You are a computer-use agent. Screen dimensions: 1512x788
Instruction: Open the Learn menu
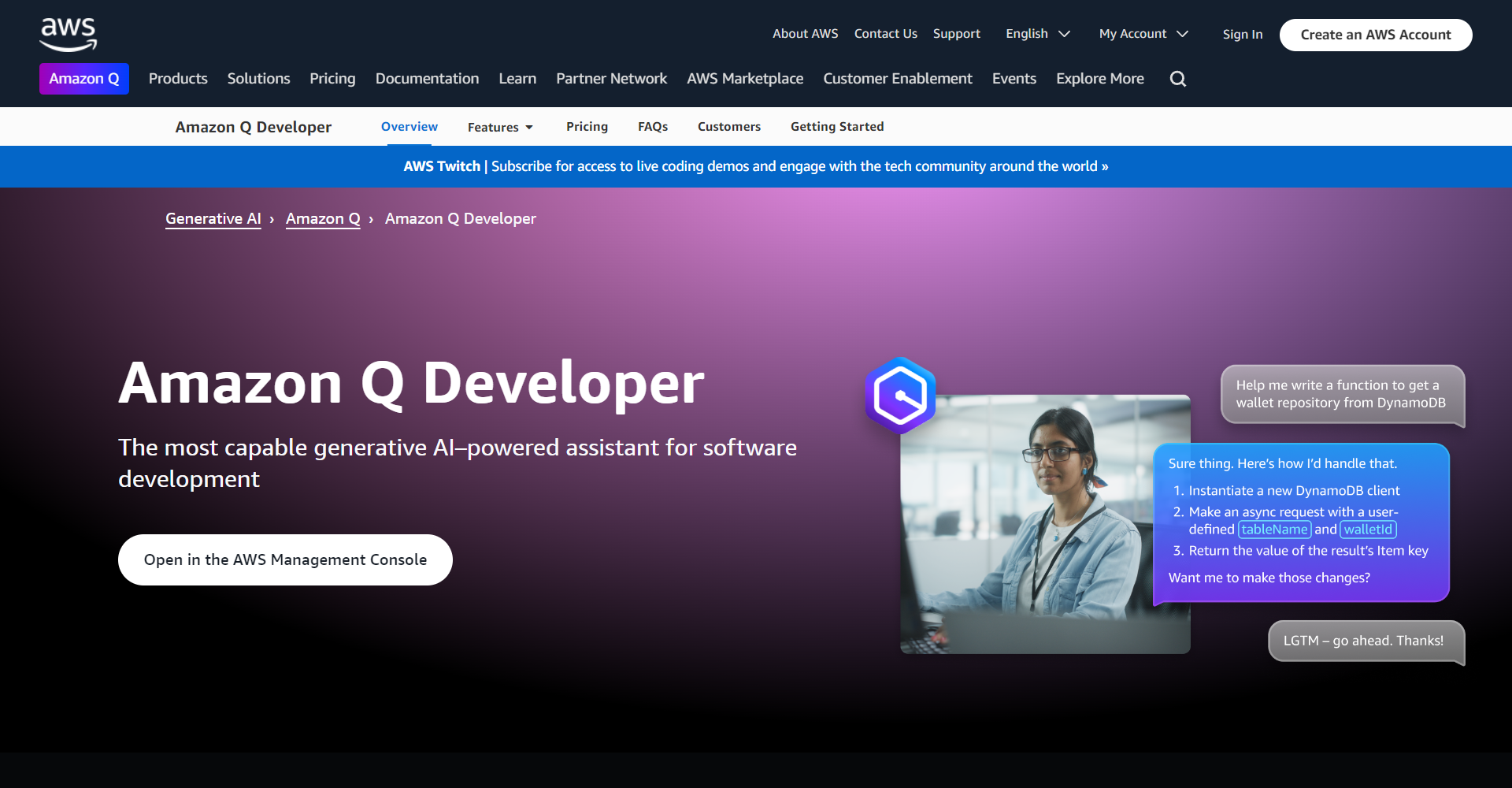point(517,79)
